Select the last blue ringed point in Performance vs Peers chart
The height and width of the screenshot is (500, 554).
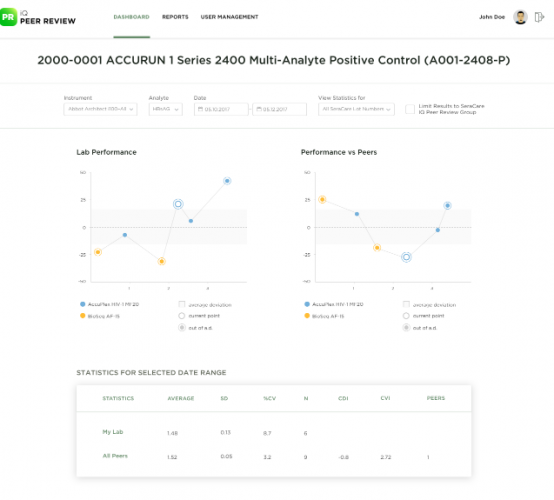point(447,206)
